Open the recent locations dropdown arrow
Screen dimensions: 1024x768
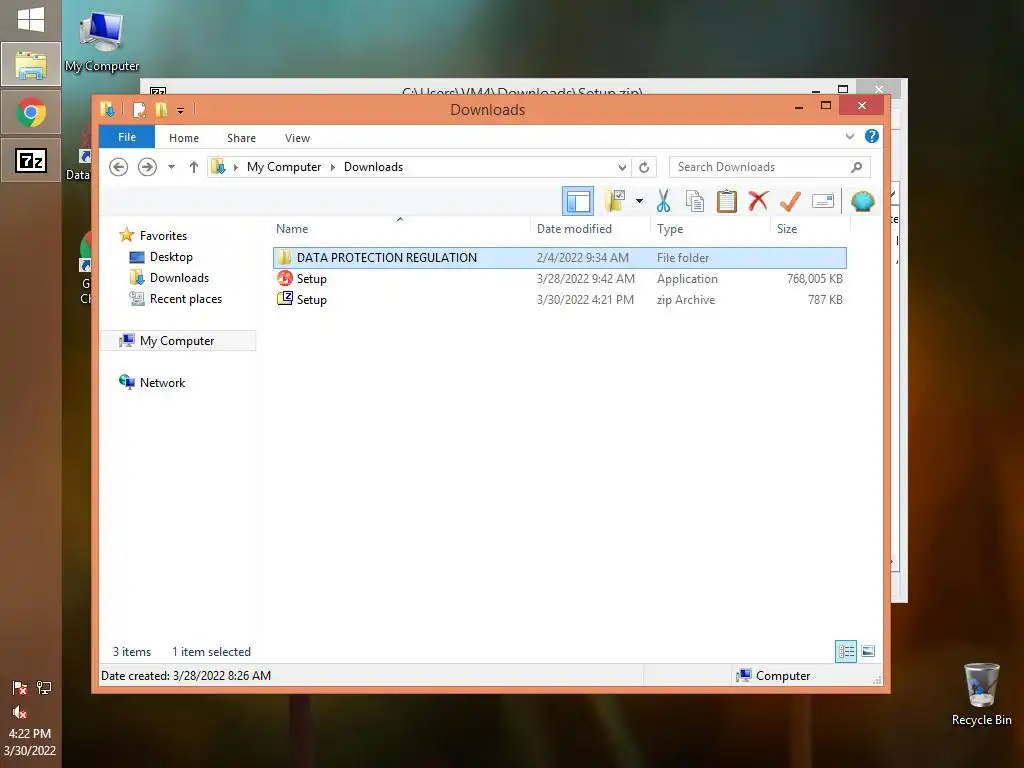[x=171, y=167]
